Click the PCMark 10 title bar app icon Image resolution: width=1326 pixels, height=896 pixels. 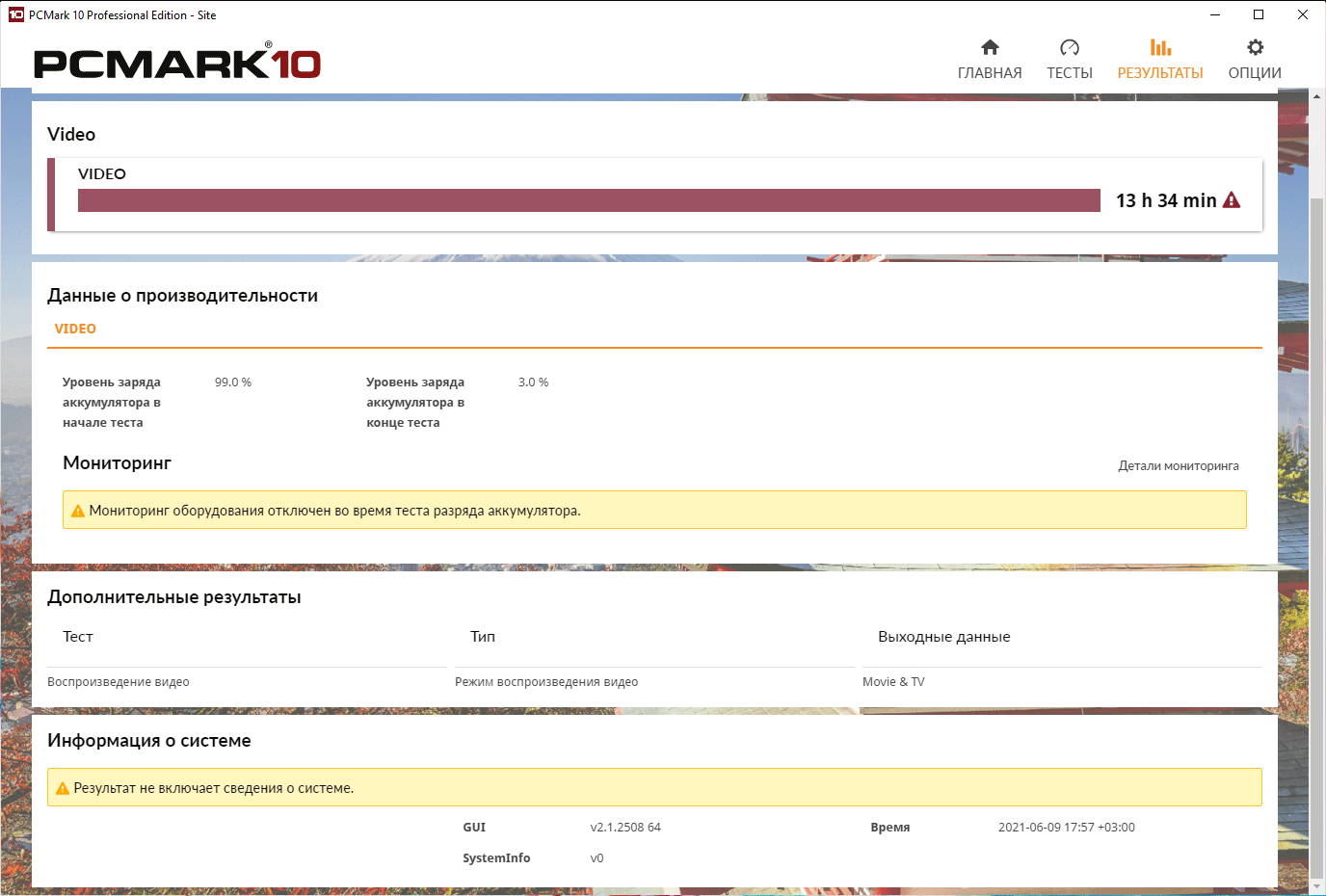pos(15,14)
